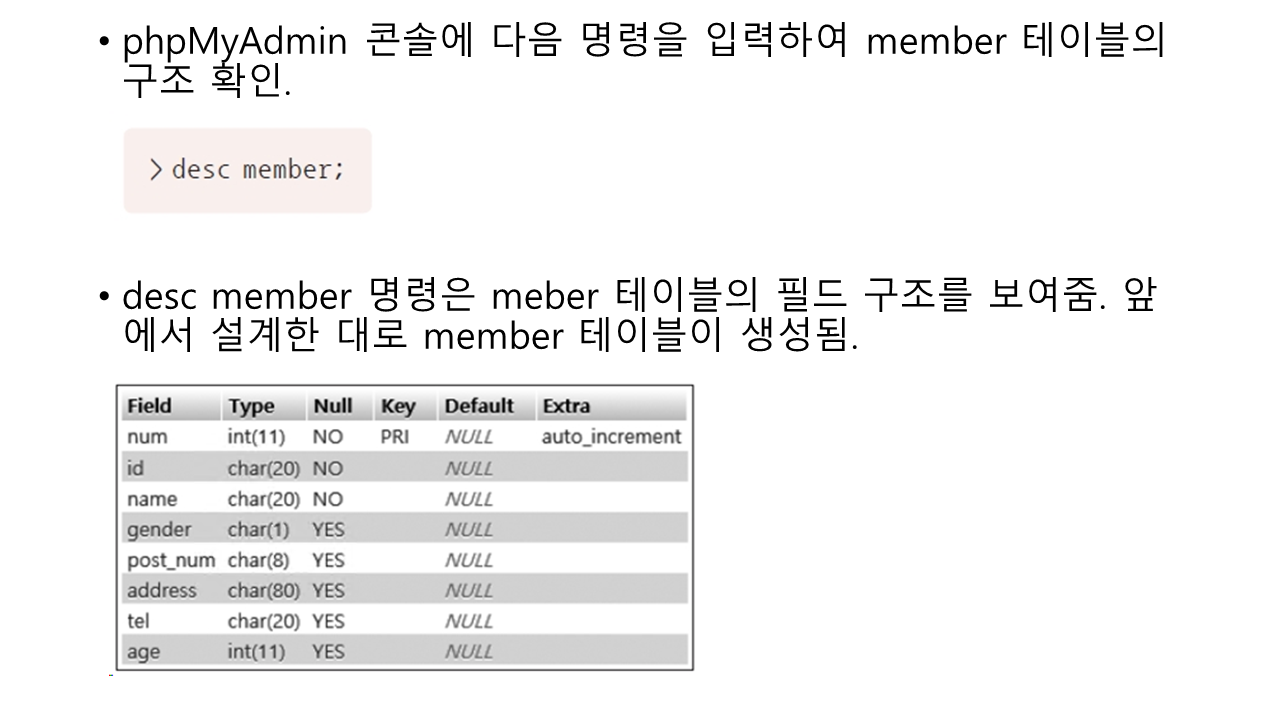The image size is (1280, 720).
Task: Select the num field cell
Action: click(x=147, y=437)
